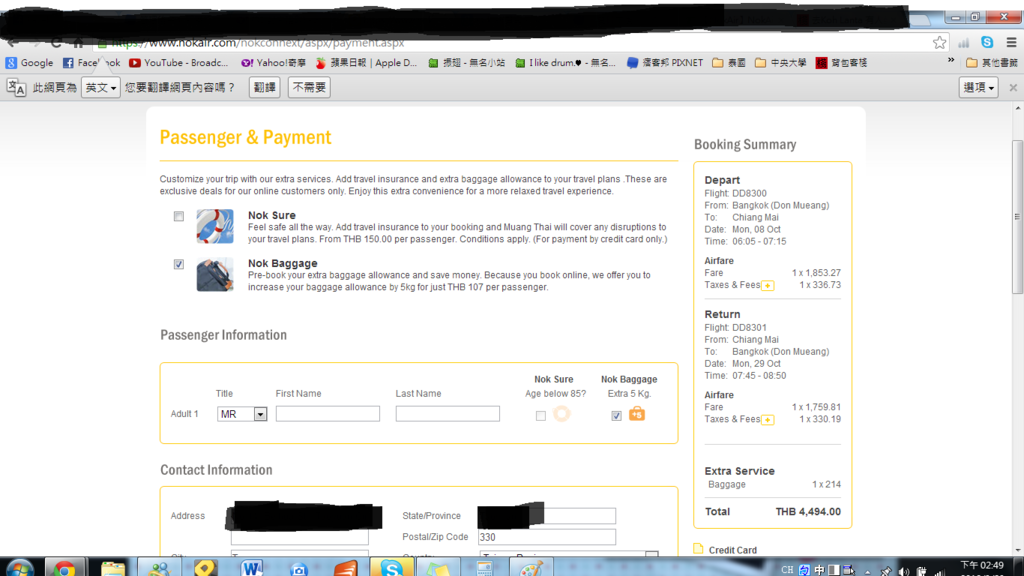This screenshot has height=576, width=1024.
Task: Open Paint from the taskbar
Action: click(531, 568)
